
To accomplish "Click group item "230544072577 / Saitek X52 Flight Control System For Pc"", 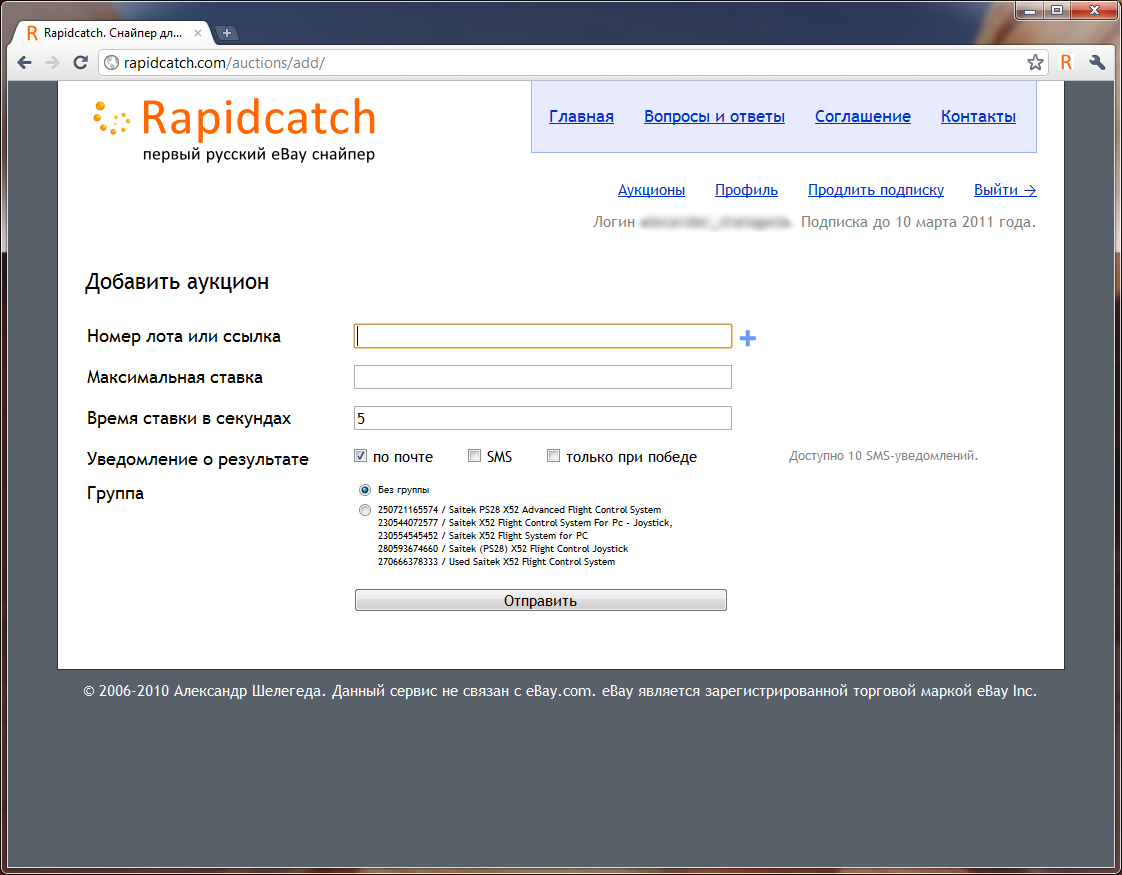I will [525, 523].
